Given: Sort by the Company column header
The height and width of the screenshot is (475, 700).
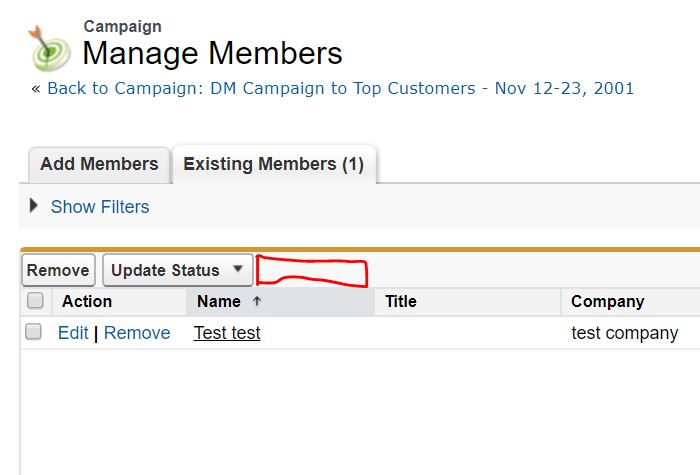Looking at the screenshot, I should click(608, 301).
